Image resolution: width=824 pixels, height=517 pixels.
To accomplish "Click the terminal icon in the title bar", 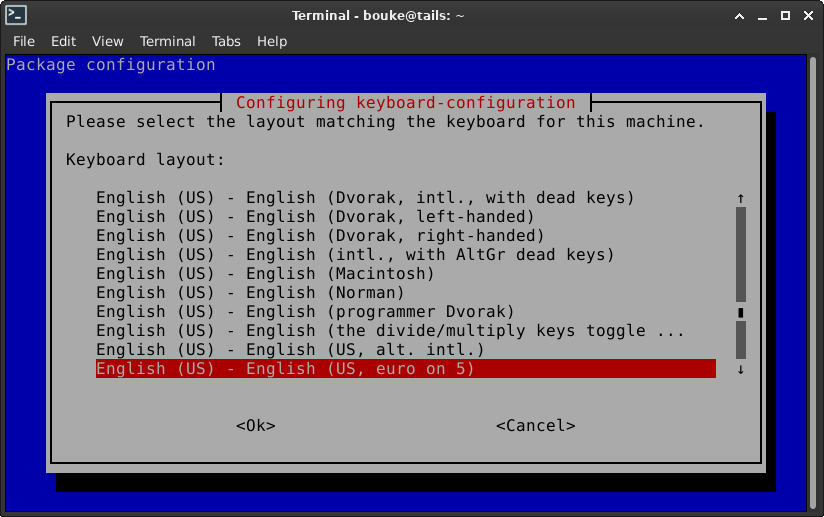I will click(16, 15).
